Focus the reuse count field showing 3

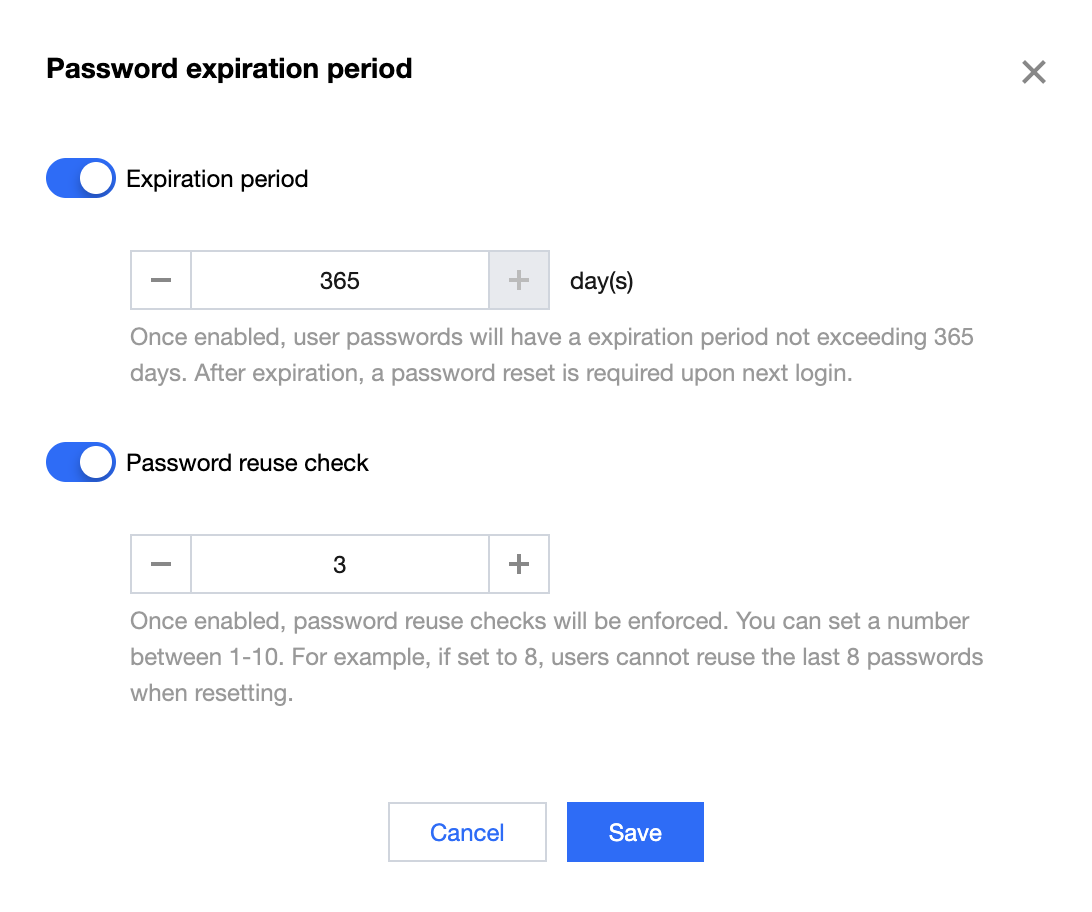pyautogui.click(x=339, y=565)
